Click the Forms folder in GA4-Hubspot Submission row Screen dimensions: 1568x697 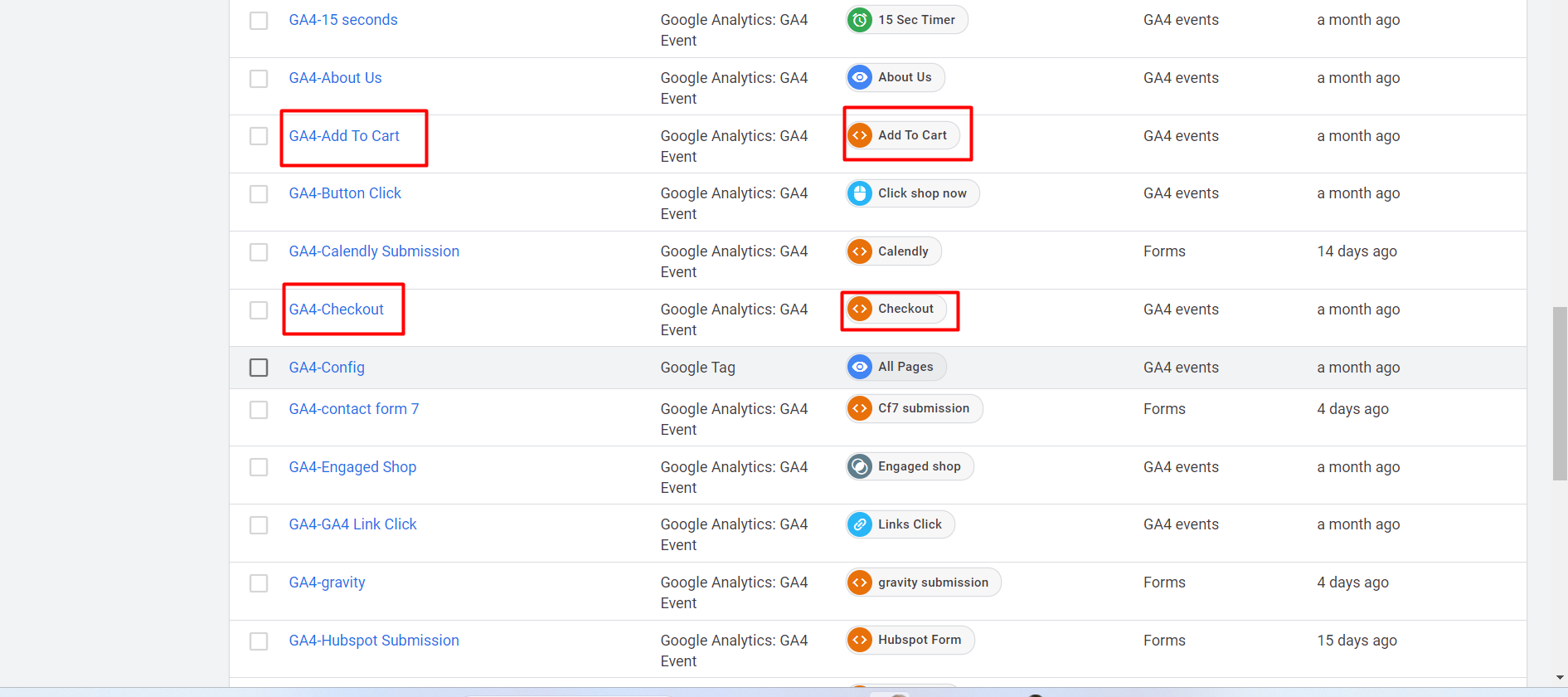coord(1164,641)
